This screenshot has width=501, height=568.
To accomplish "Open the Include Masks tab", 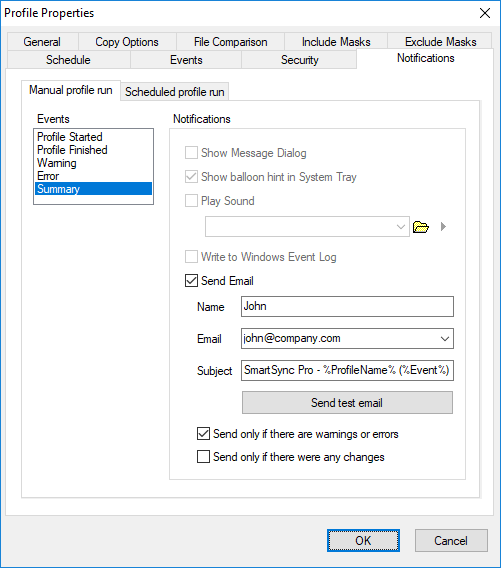I will 336,42.
